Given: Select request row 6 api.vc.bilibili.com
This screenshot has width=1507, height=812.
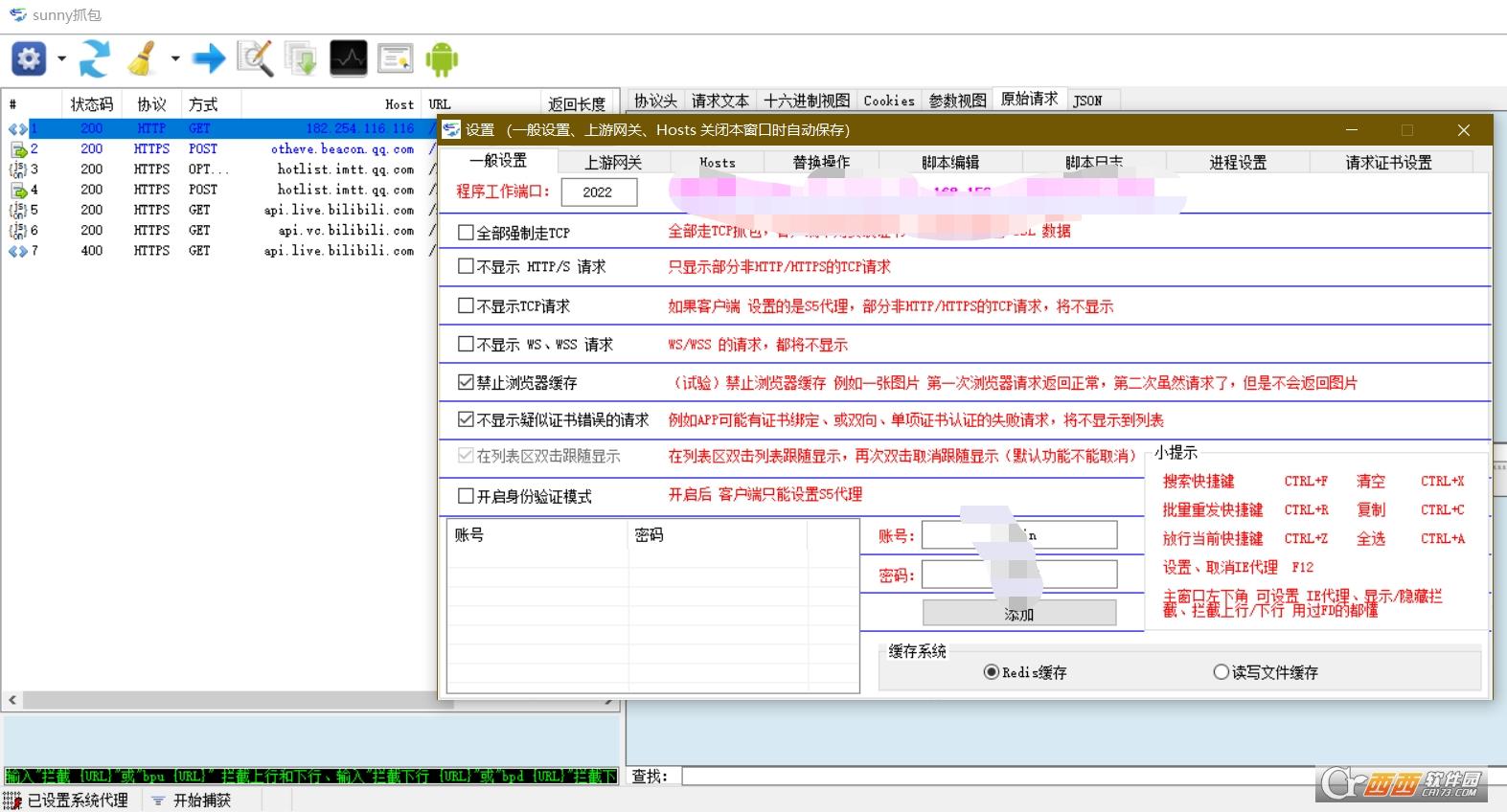Looking at the screenshot, I should pyautogui.click(x=220, y=231).
